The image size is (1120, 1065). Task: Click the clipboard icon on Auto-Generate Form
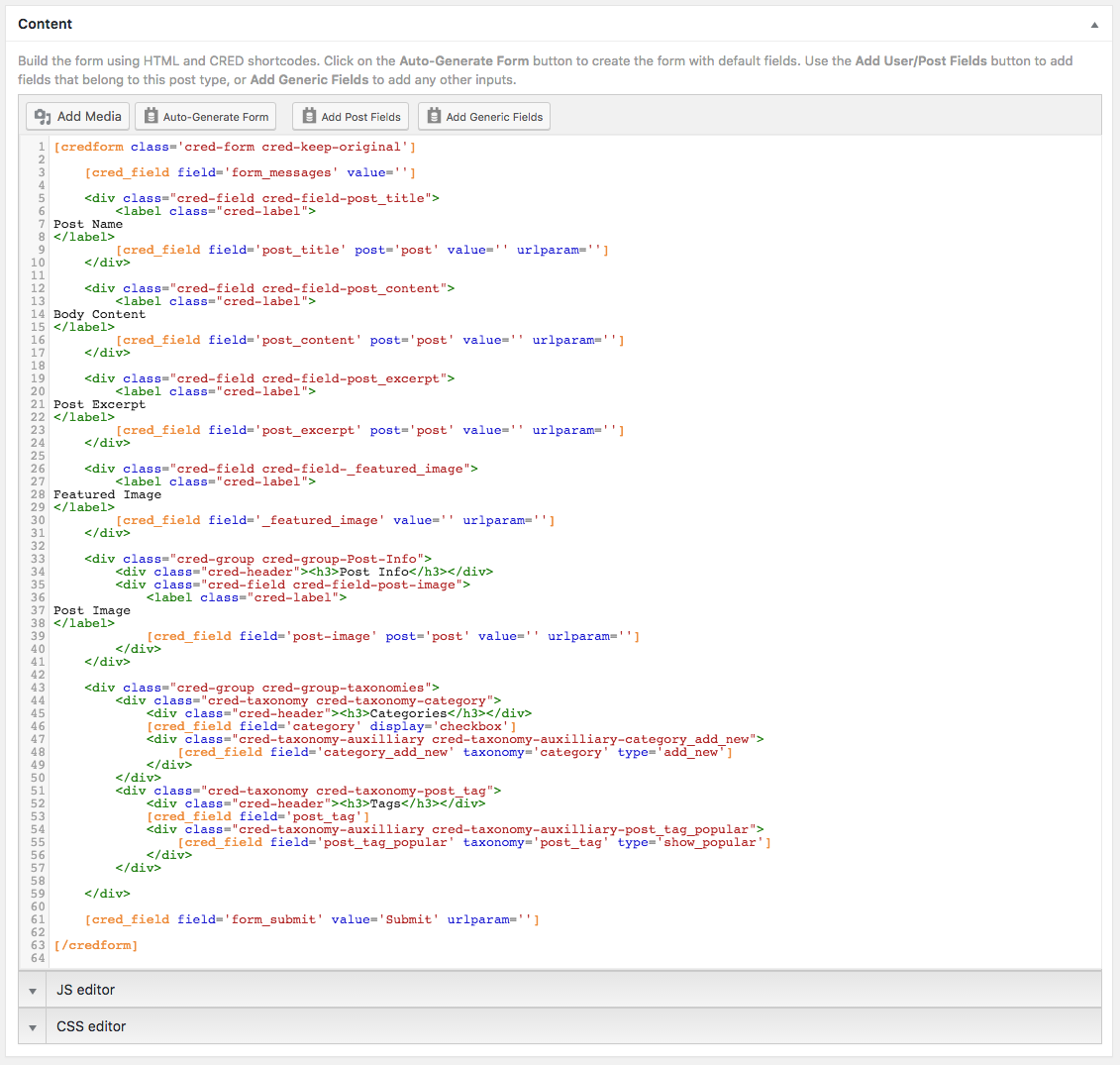click(151, 116)
